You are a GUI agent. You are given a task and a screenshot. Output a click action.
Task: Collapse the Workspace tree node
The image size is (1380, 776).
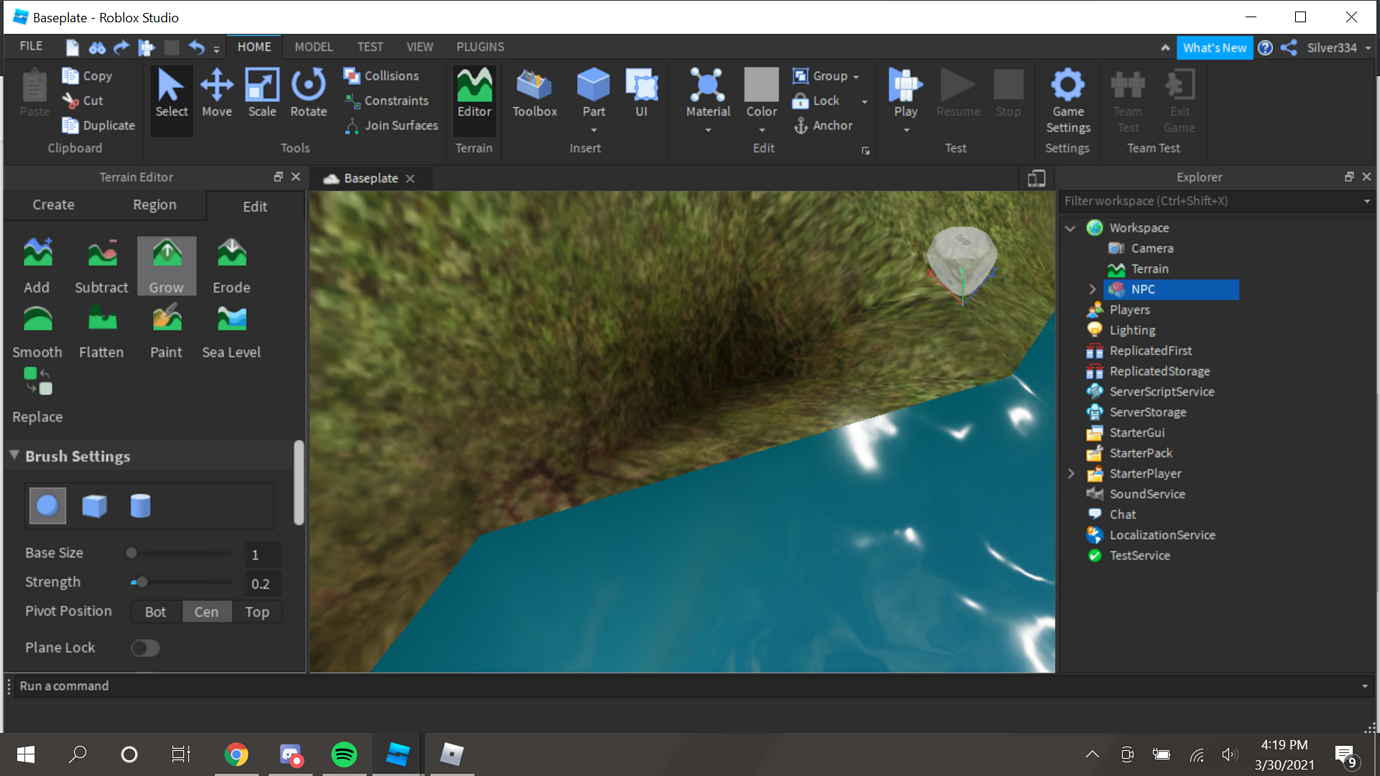tap(1071, 228)
